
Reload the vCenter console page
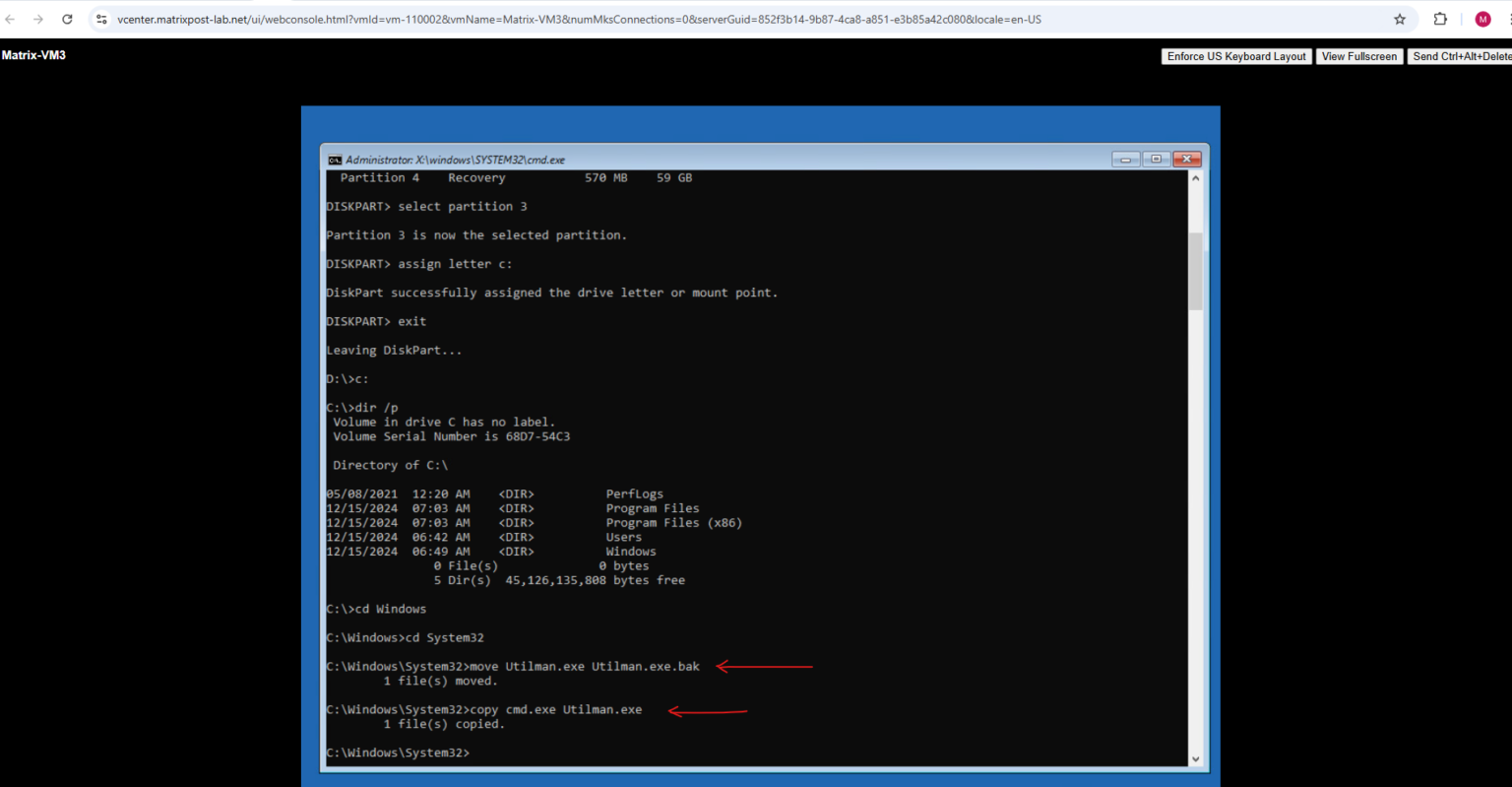pos(67,19)
